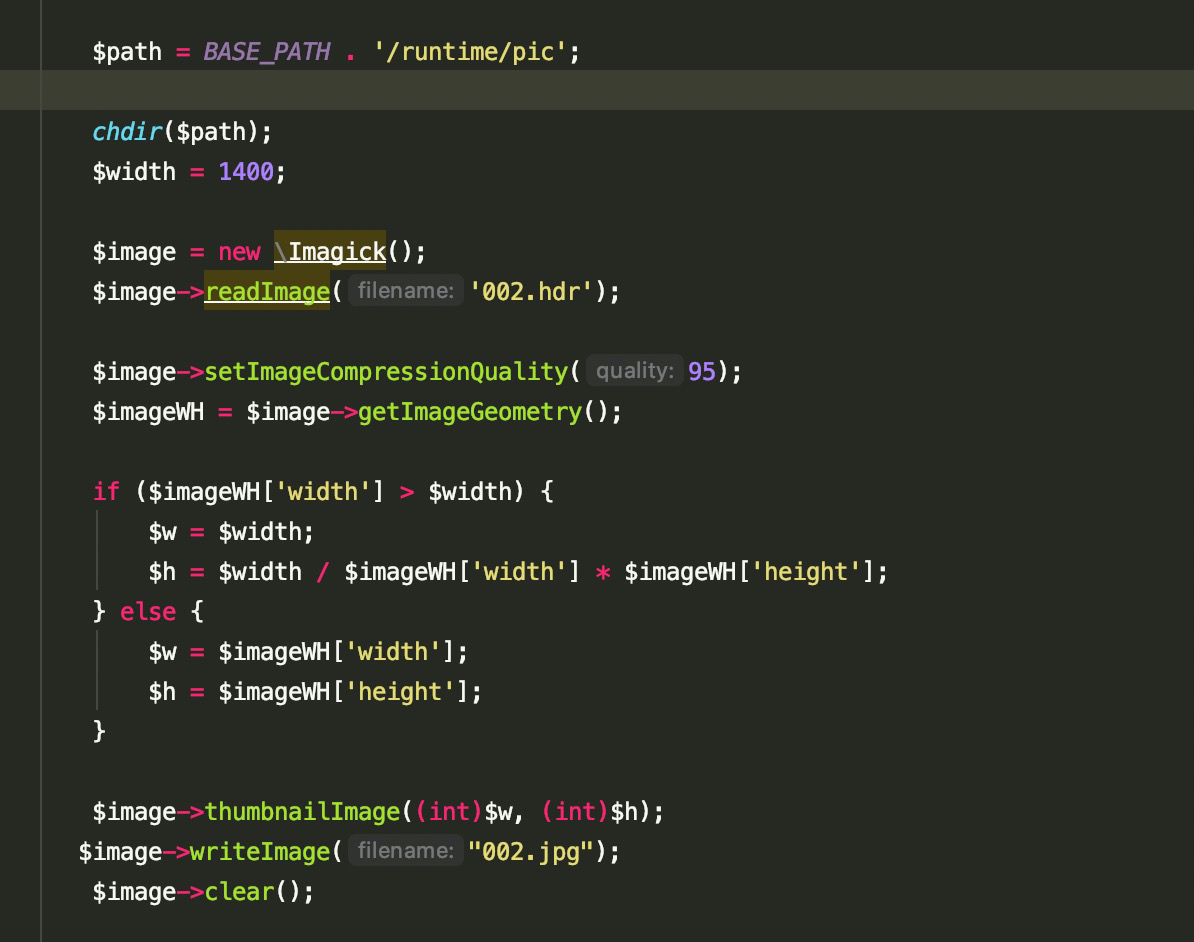Select the (int) cast before $w

pos(446,811)
